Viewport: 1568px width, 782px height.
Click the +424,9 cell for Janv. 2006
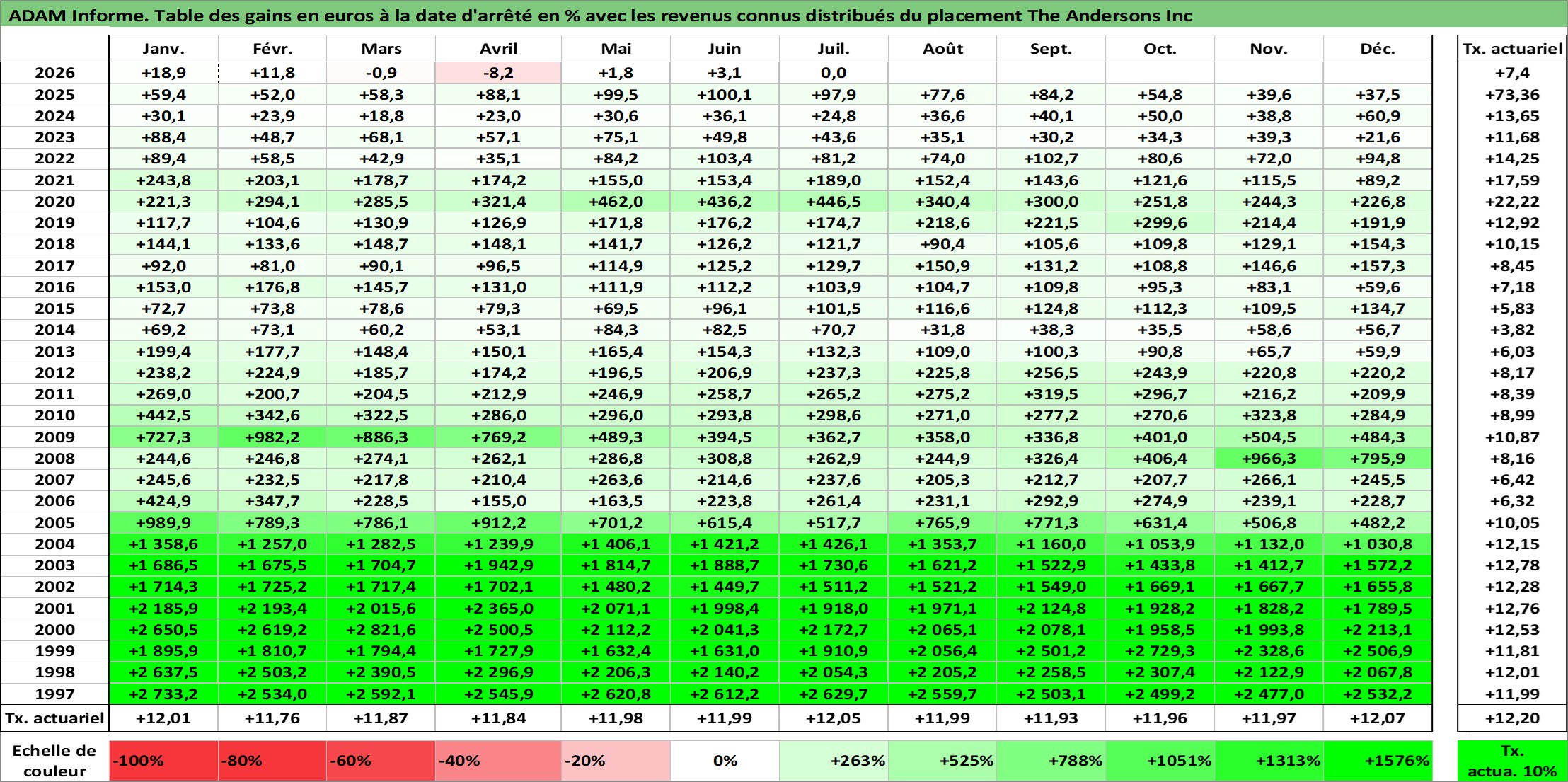click(163, 501)
